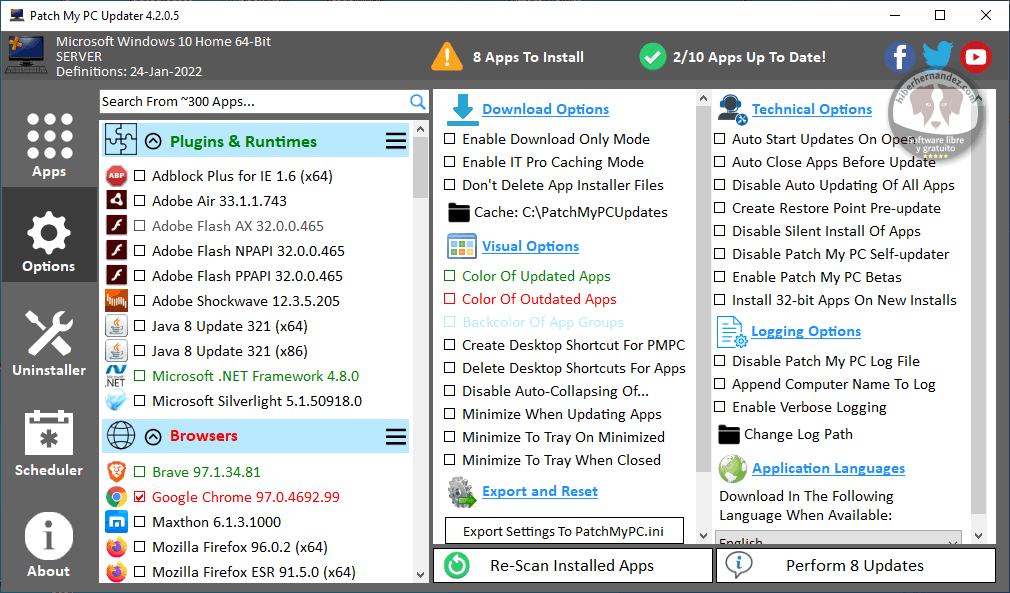Click the Java 8 (x64) icon
Viewport: 1010px width, 593px height.
pyautogui.click(x=116, y=326)
